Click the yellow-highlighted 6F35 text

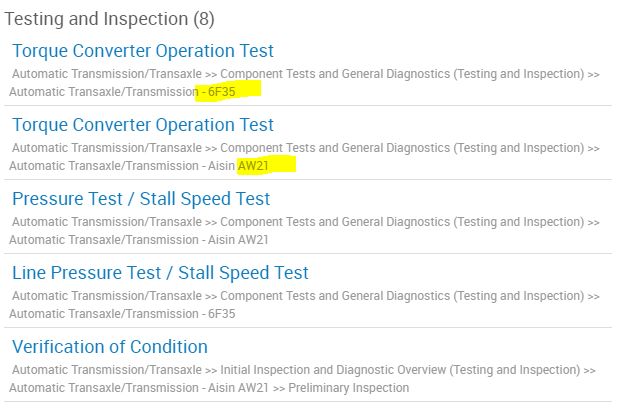(221, 91)
